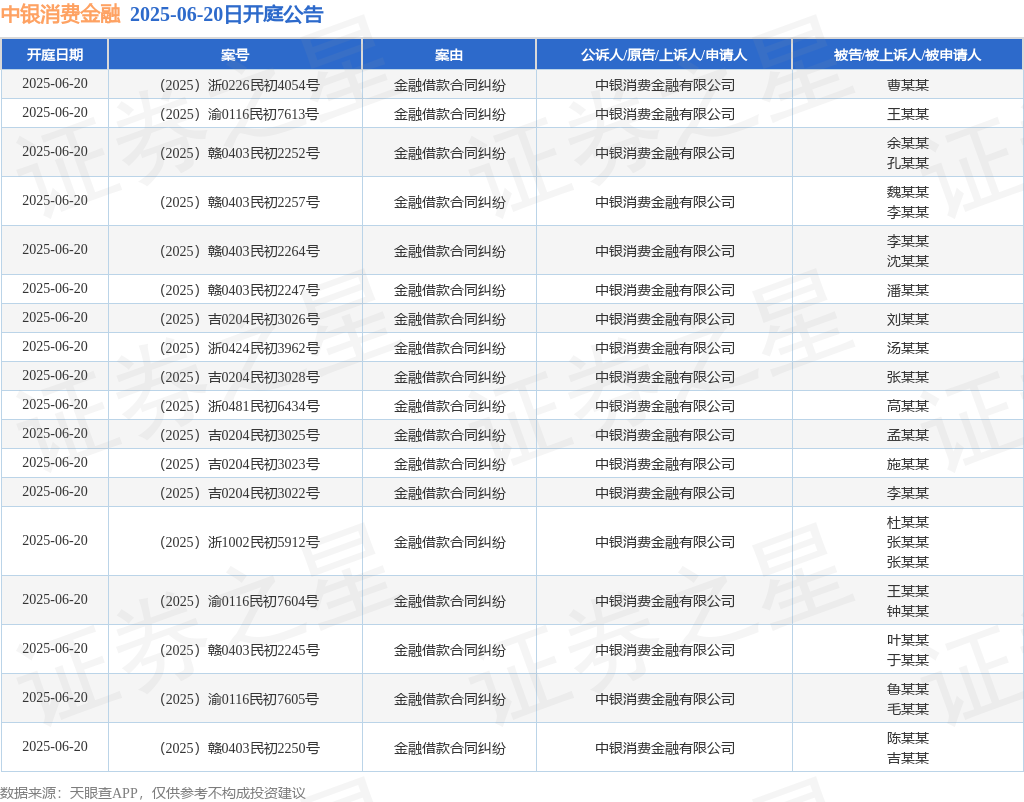Click the blue heading 2025-06-20日开庭公告

227,14
